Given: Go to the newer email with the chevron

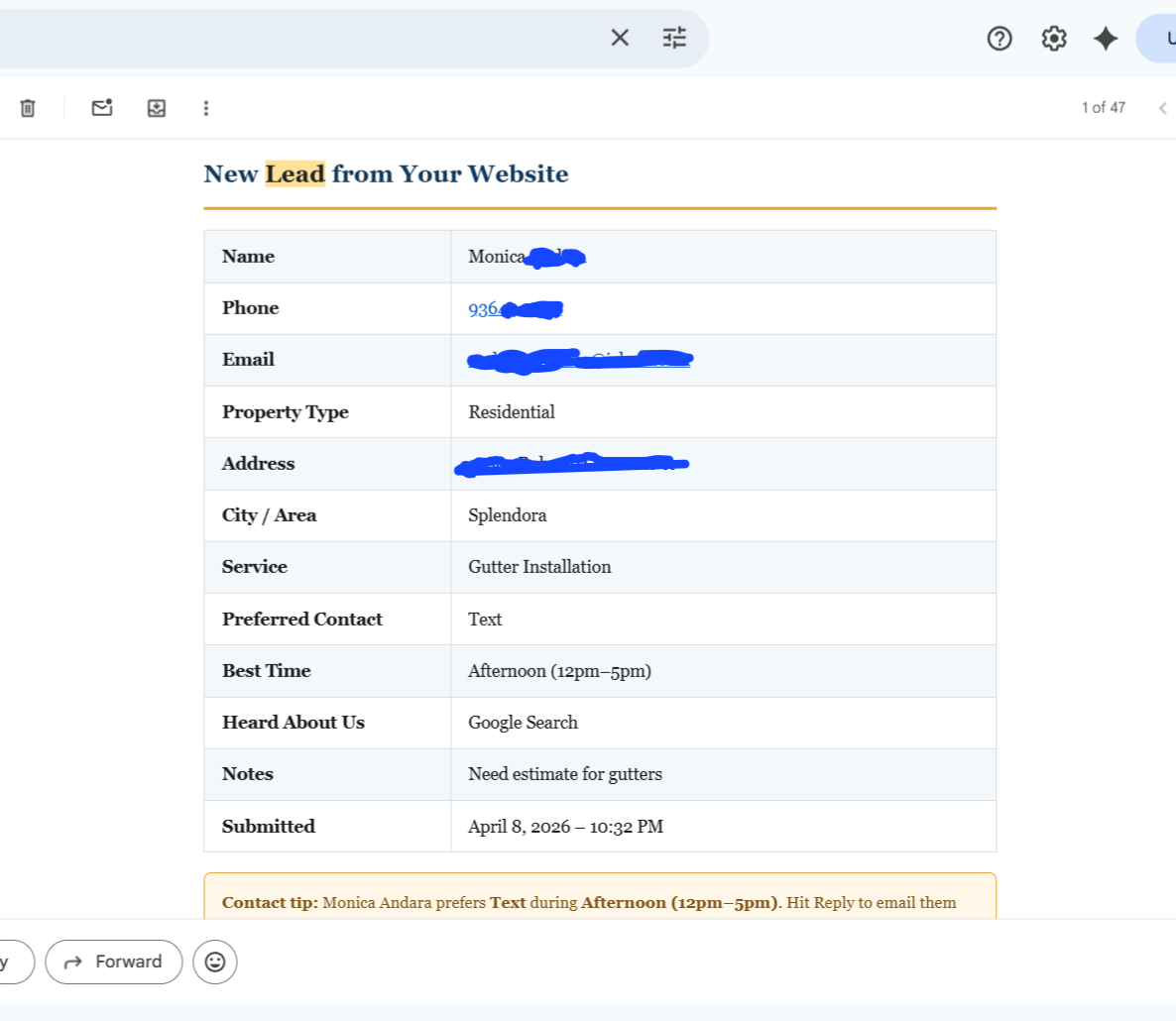Looking at the screenshot, I should click(1162, 108).
